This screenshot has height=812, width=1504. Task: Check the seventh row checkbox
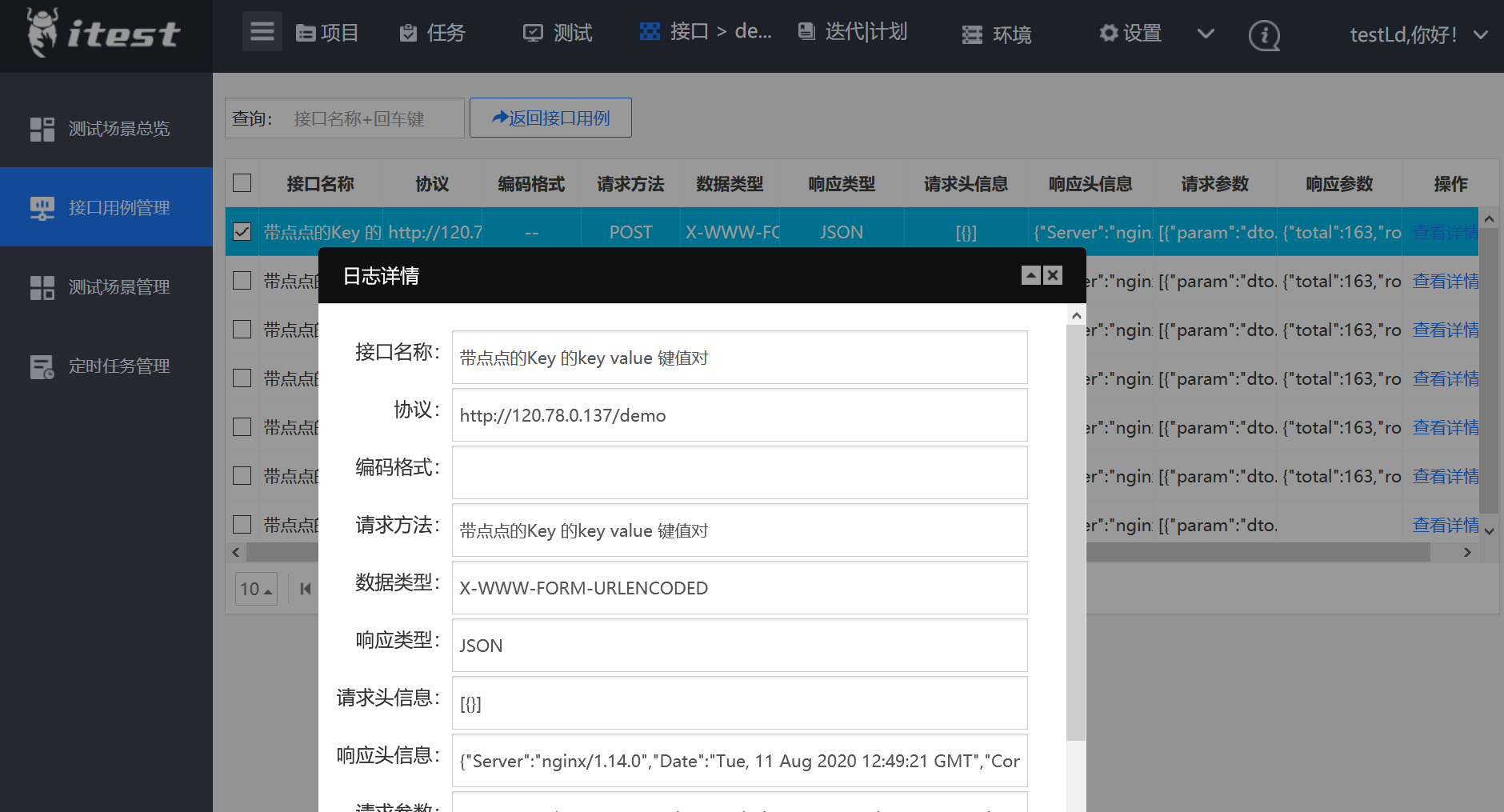coord(242,525)
